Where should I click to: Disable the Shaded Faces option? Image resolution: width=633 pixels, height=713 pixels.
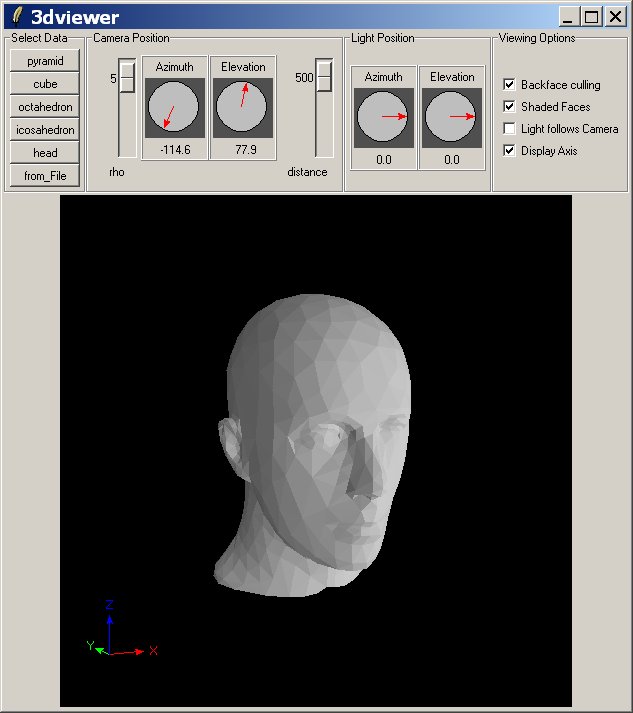pos(510,107)
